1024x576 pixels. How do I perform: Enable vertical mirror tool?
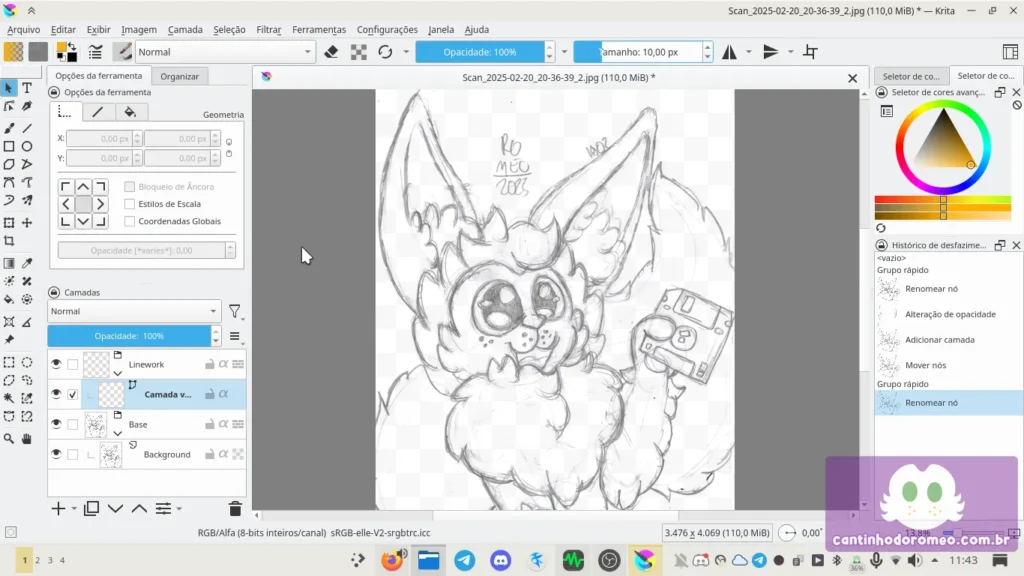click(x=771, y=52)
